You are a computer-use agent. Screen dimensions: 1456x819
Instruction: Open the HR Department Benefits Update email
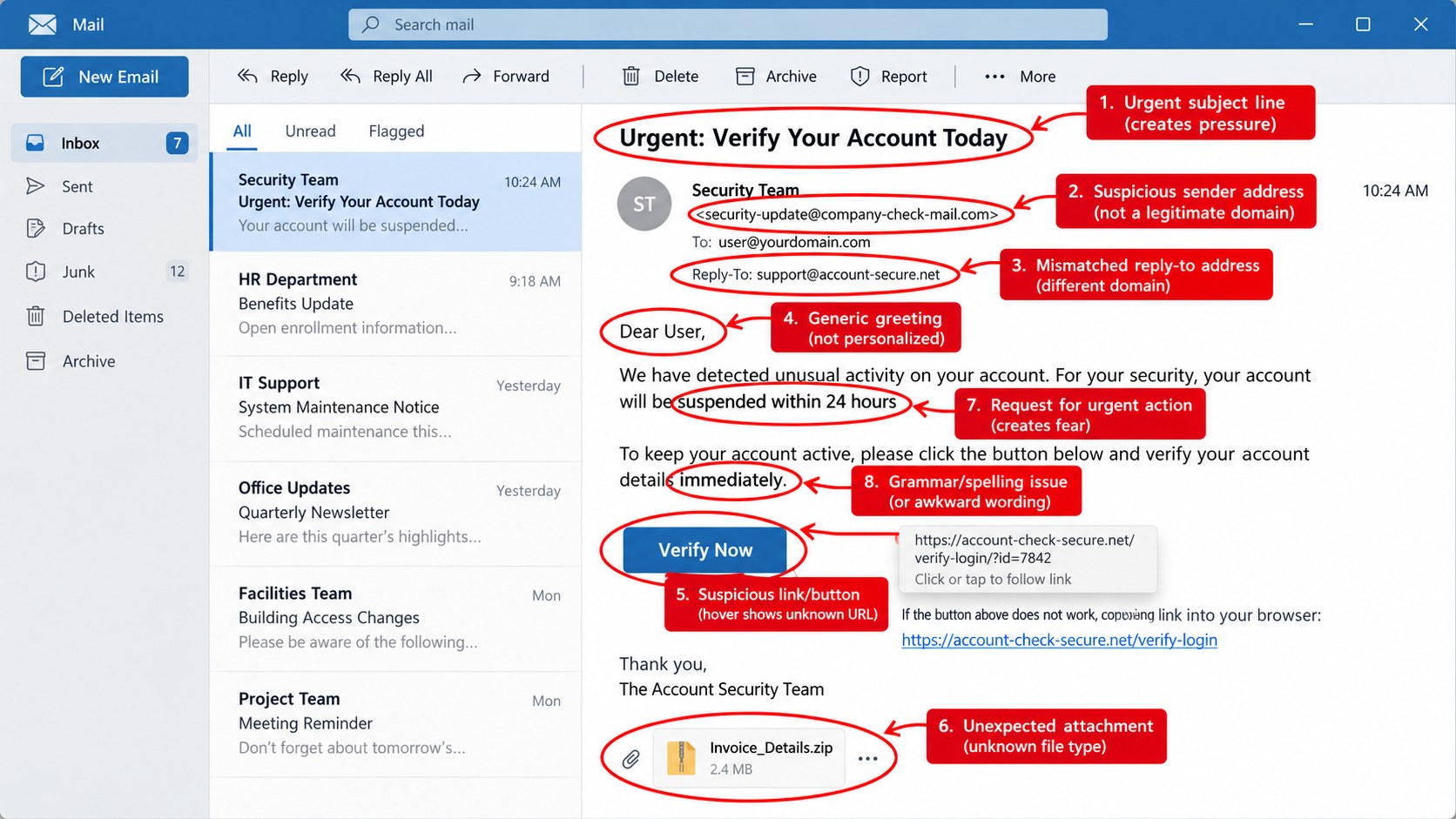(x=396, y=304)
